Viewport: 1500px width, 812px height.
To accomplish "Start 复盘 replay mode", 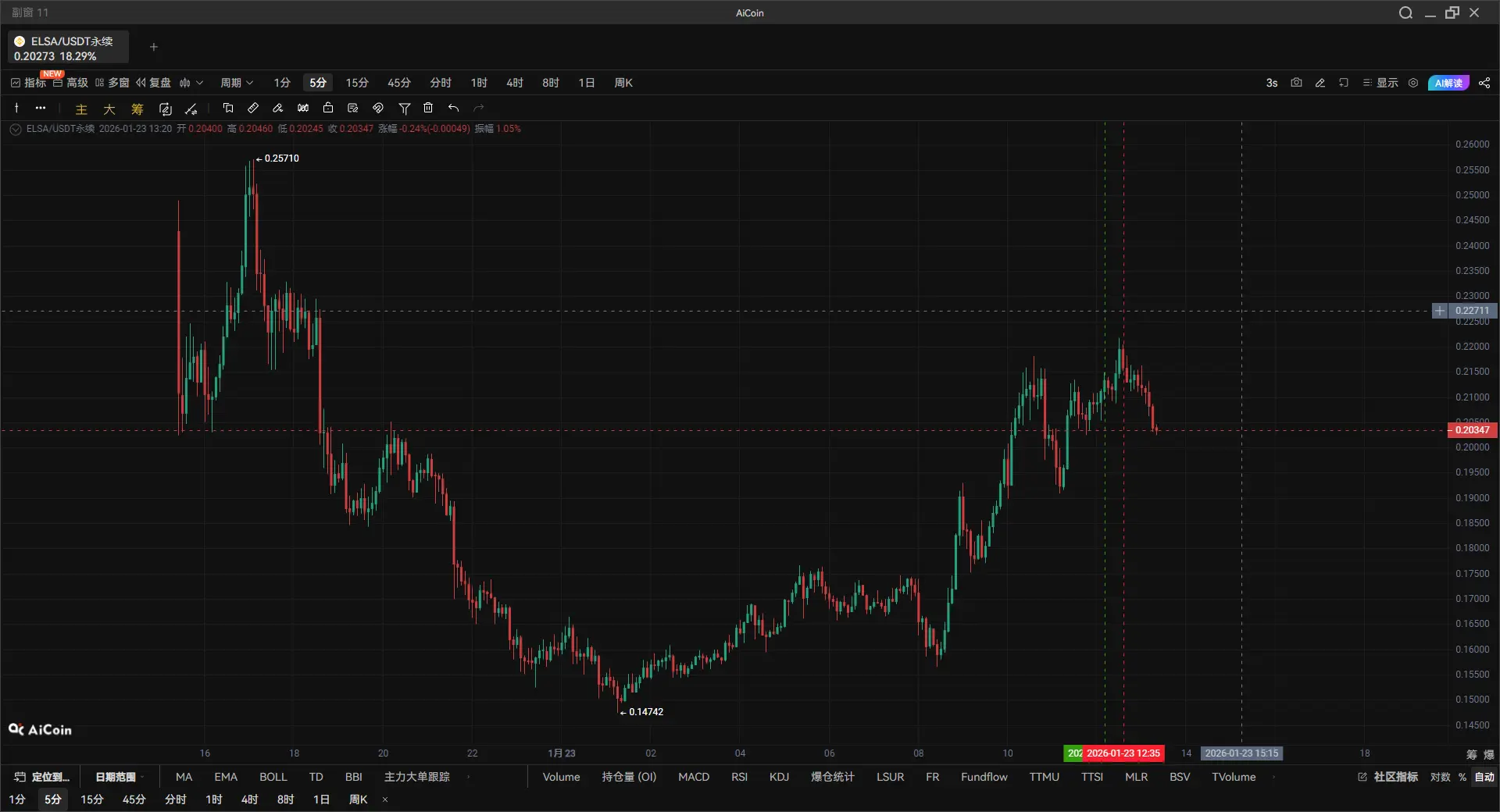I will tap(153, 83).
